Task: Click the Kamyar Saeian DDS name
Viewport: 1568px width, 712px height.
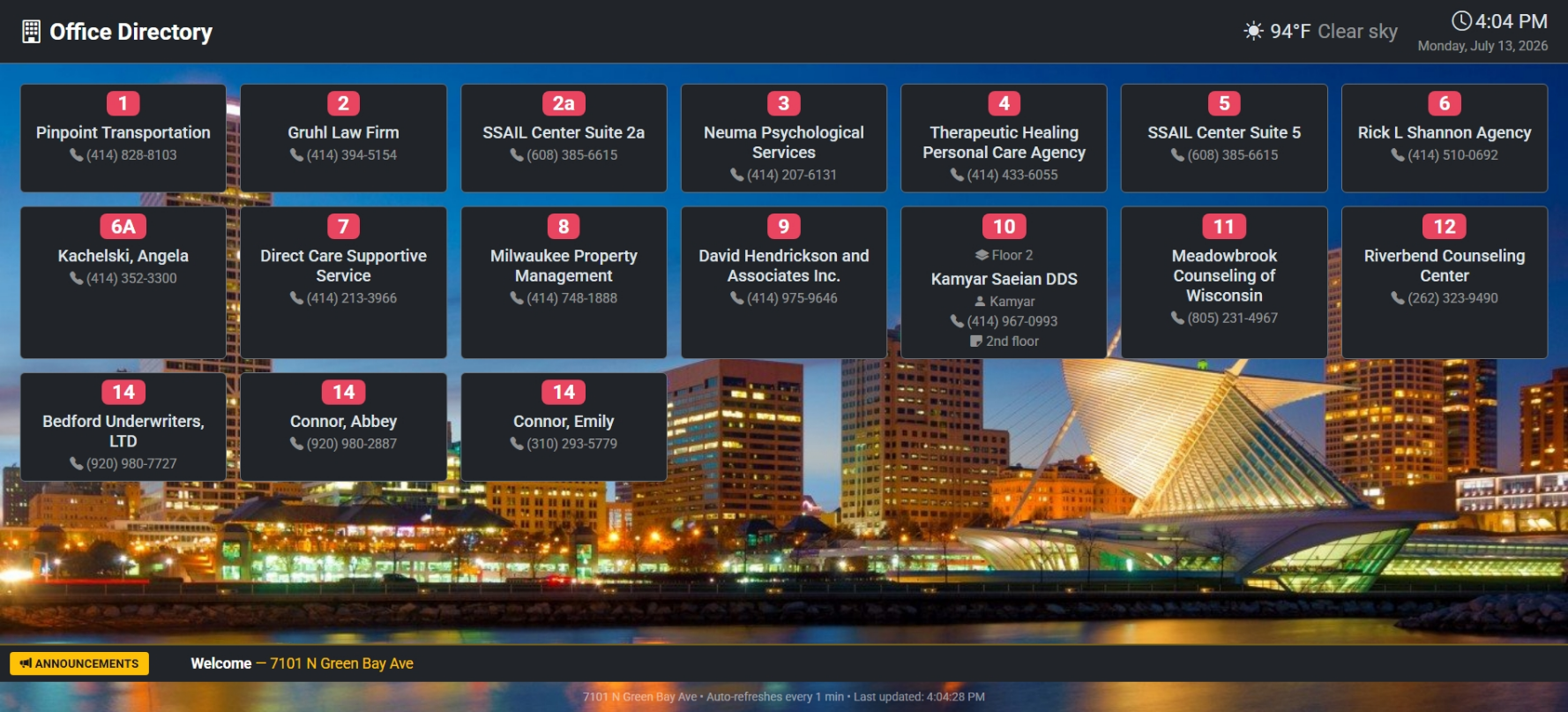Action: tap(1004, 279)
